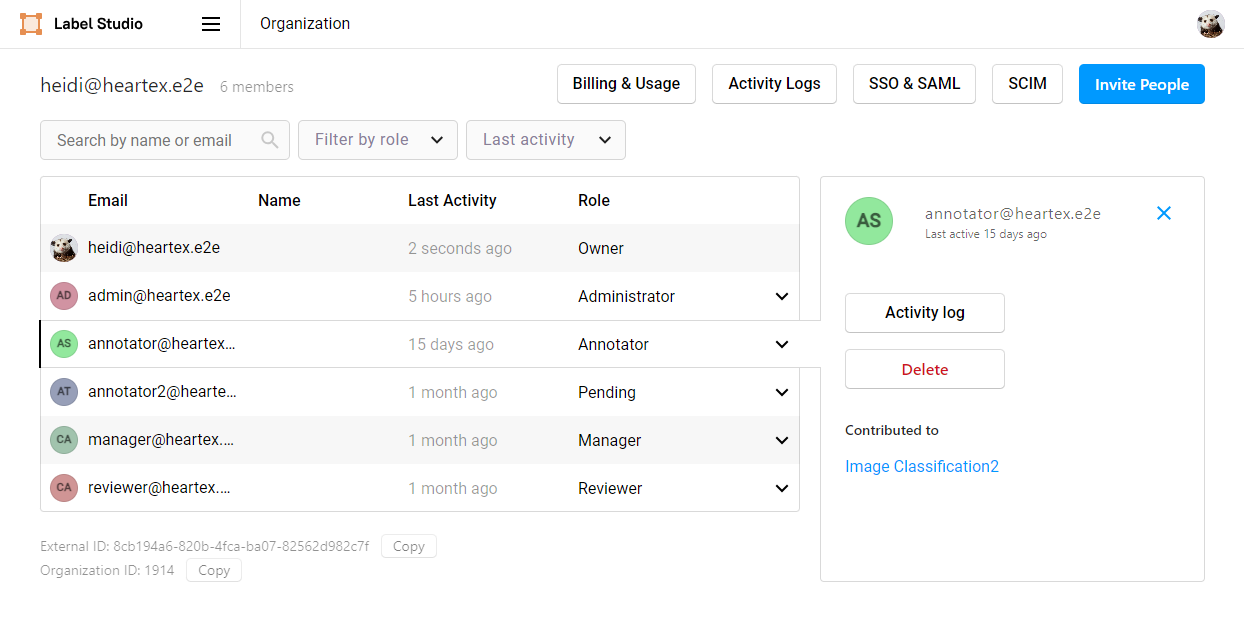Click the AD avatar for admin@heartex.e2e
The image size is (1244, 618).
click(63, 296)
